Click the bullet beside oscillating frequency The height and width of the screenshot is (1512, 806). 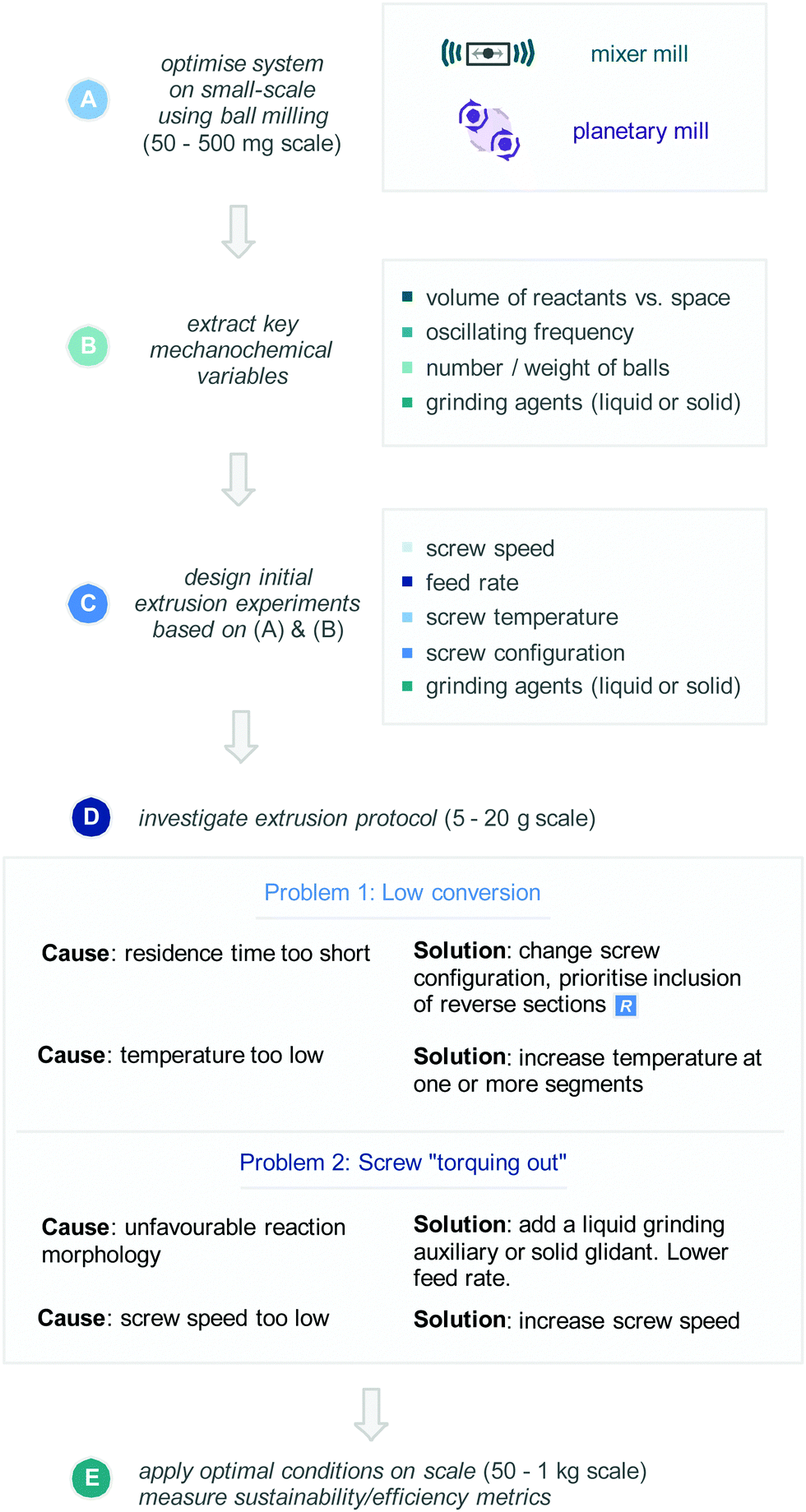point(407,332)
